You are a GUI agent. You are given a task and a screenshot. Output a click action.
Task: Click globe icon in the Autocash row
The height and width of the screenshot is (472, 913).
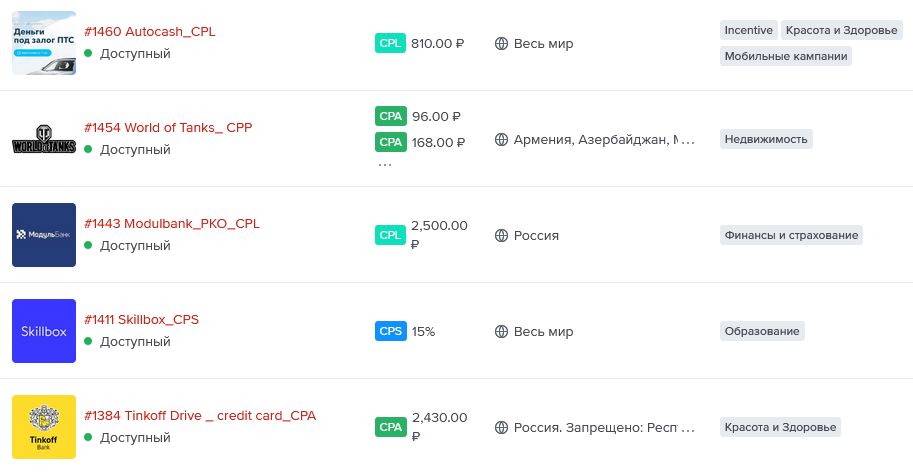(502, 44)
